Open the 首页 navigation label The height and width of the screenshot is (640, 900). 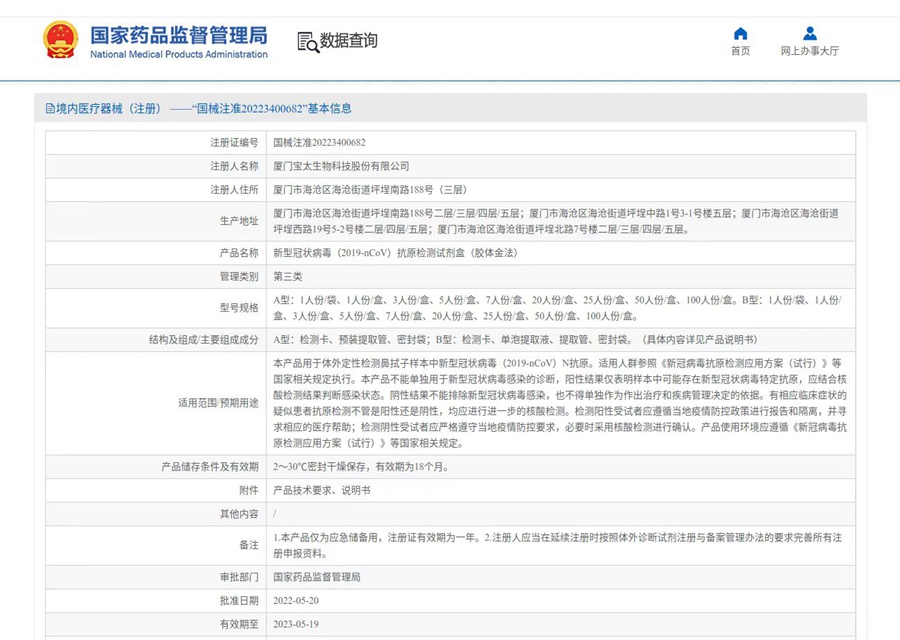point(740,51)
